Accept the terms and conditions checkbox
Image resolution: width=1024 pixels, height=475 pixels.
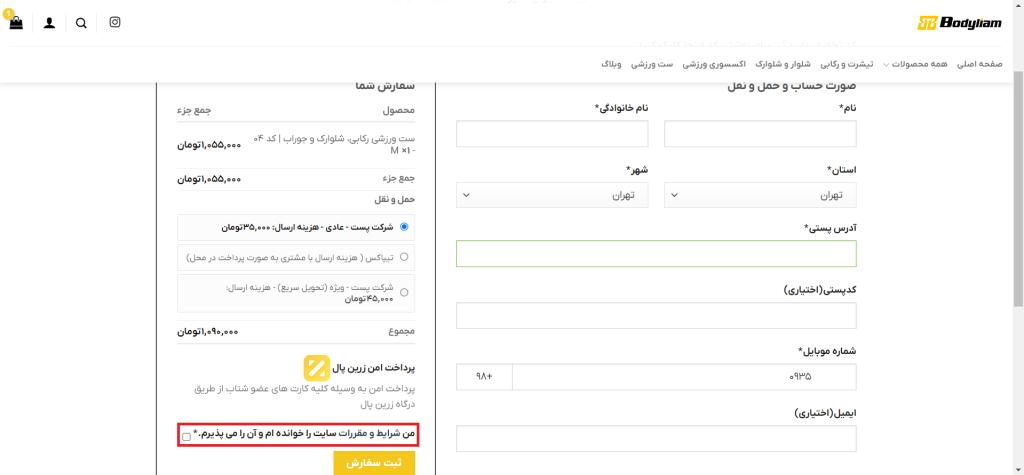click(187, 437)
